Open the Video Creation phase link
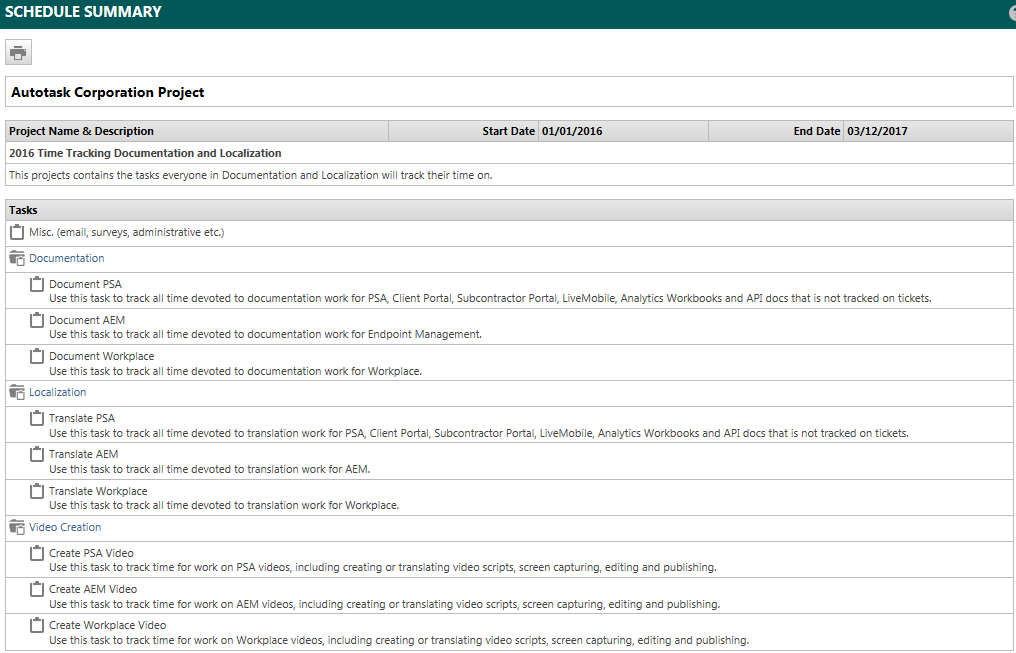 click(x=65, y=527)
